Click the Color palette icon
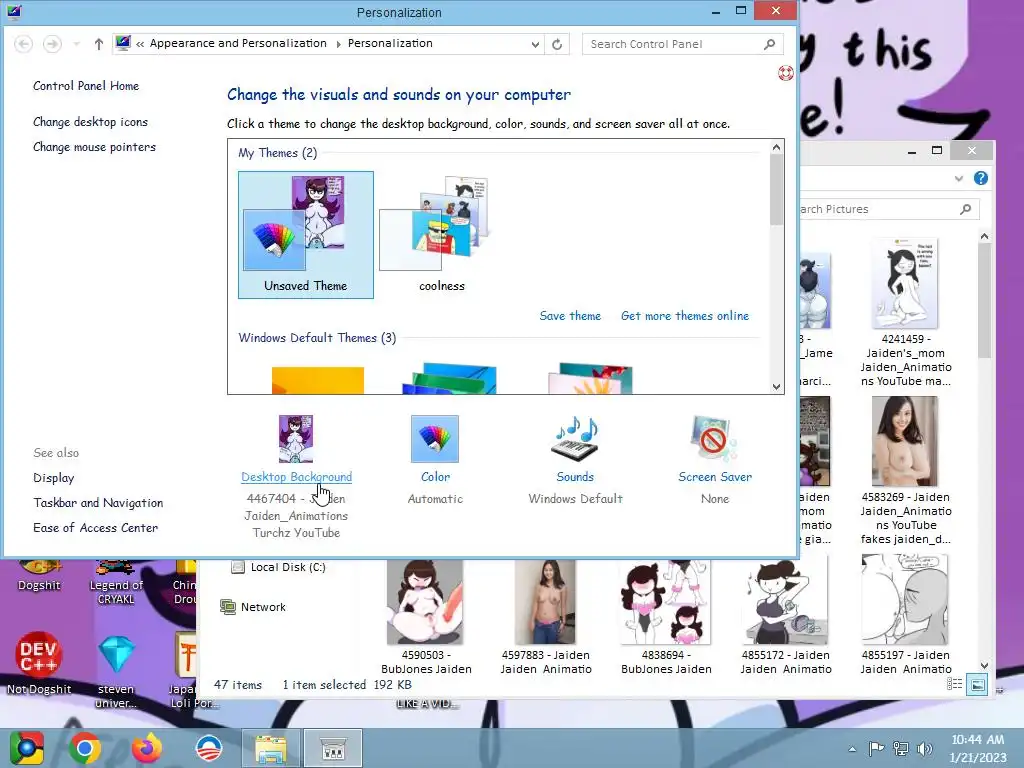Viewport: 1024px width, 768px height. (x=435, y=439)
